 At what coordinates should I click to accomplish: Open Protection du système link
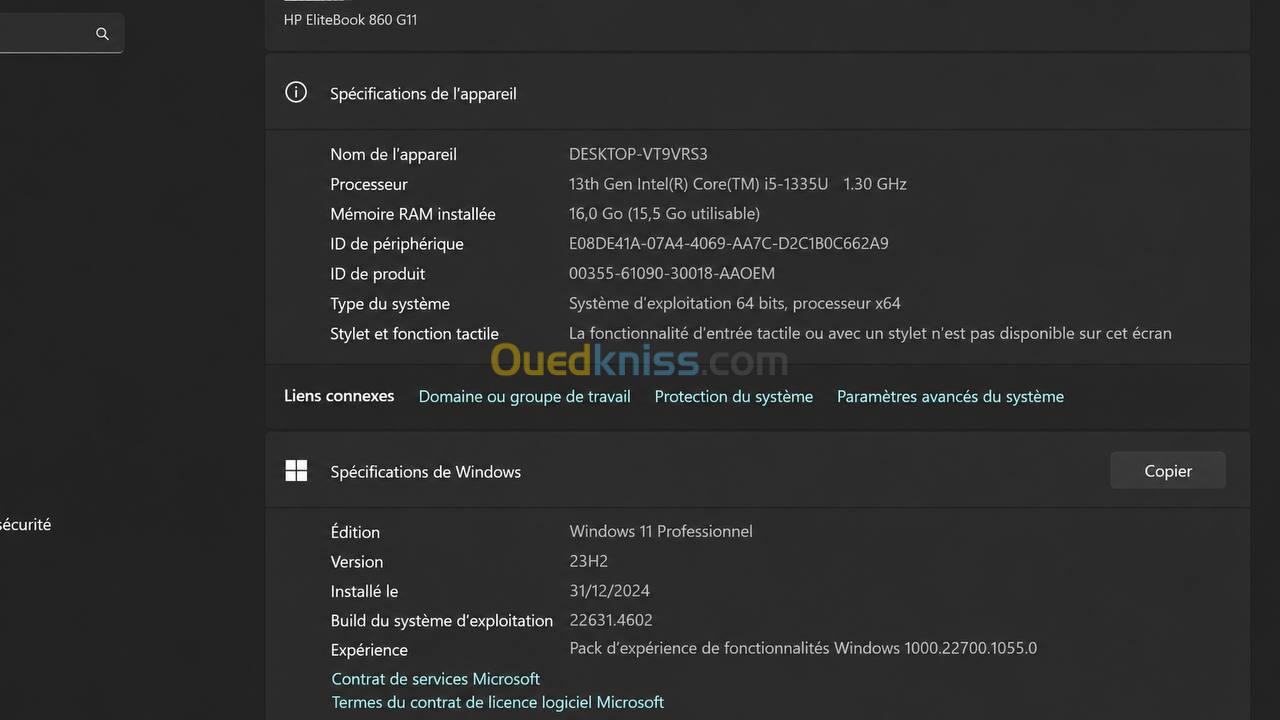point(734,397)
